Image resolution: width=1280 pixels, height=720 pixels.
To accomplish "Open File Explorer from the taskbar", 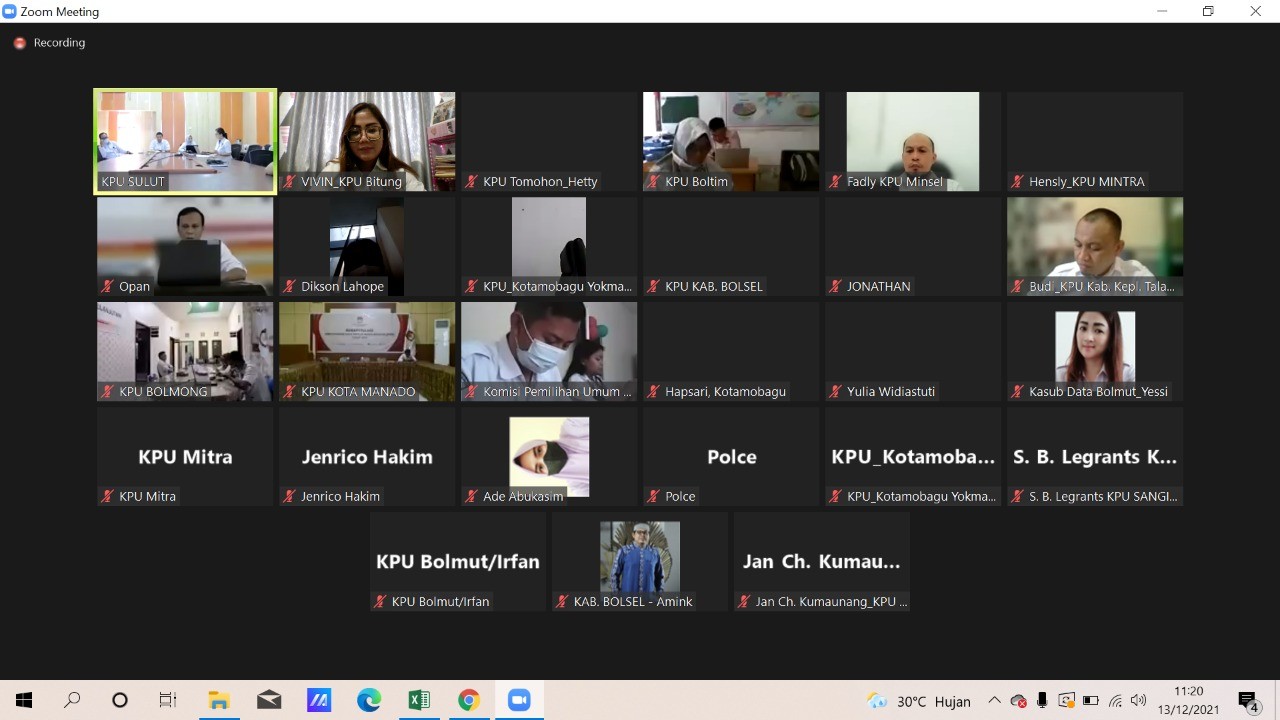I will tap(219, 700).
